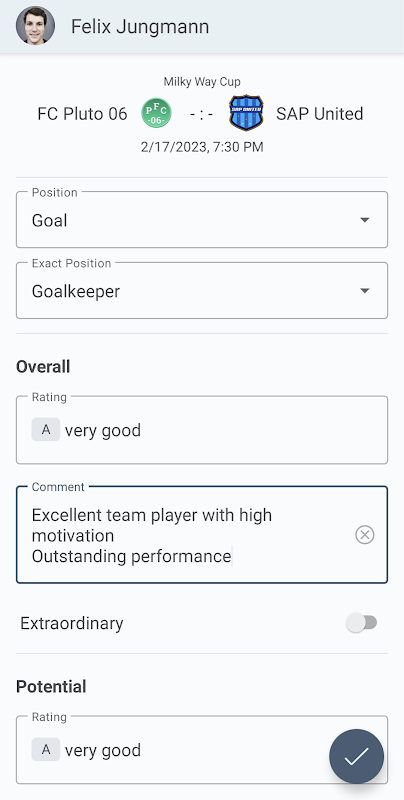This screenshot has width=404, height=800.
Task: Open the Goalkeeper exact position field
Action: [202, 291]
